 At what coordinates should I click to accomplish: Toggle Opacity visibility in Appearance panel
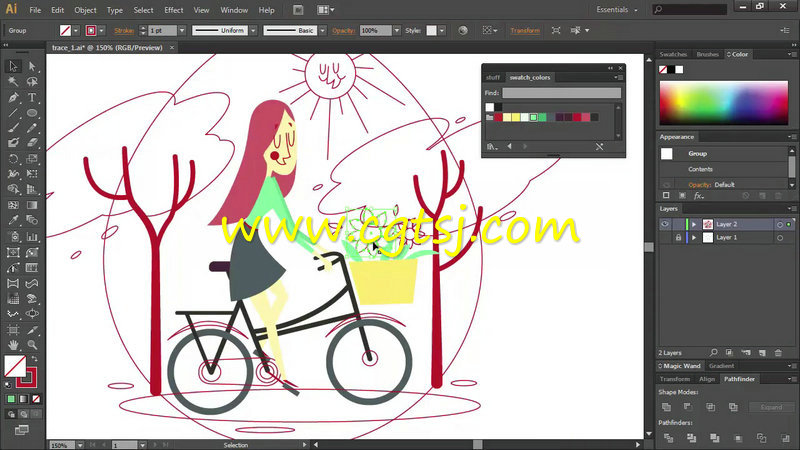pyautogui.click(x=666, y=185)
